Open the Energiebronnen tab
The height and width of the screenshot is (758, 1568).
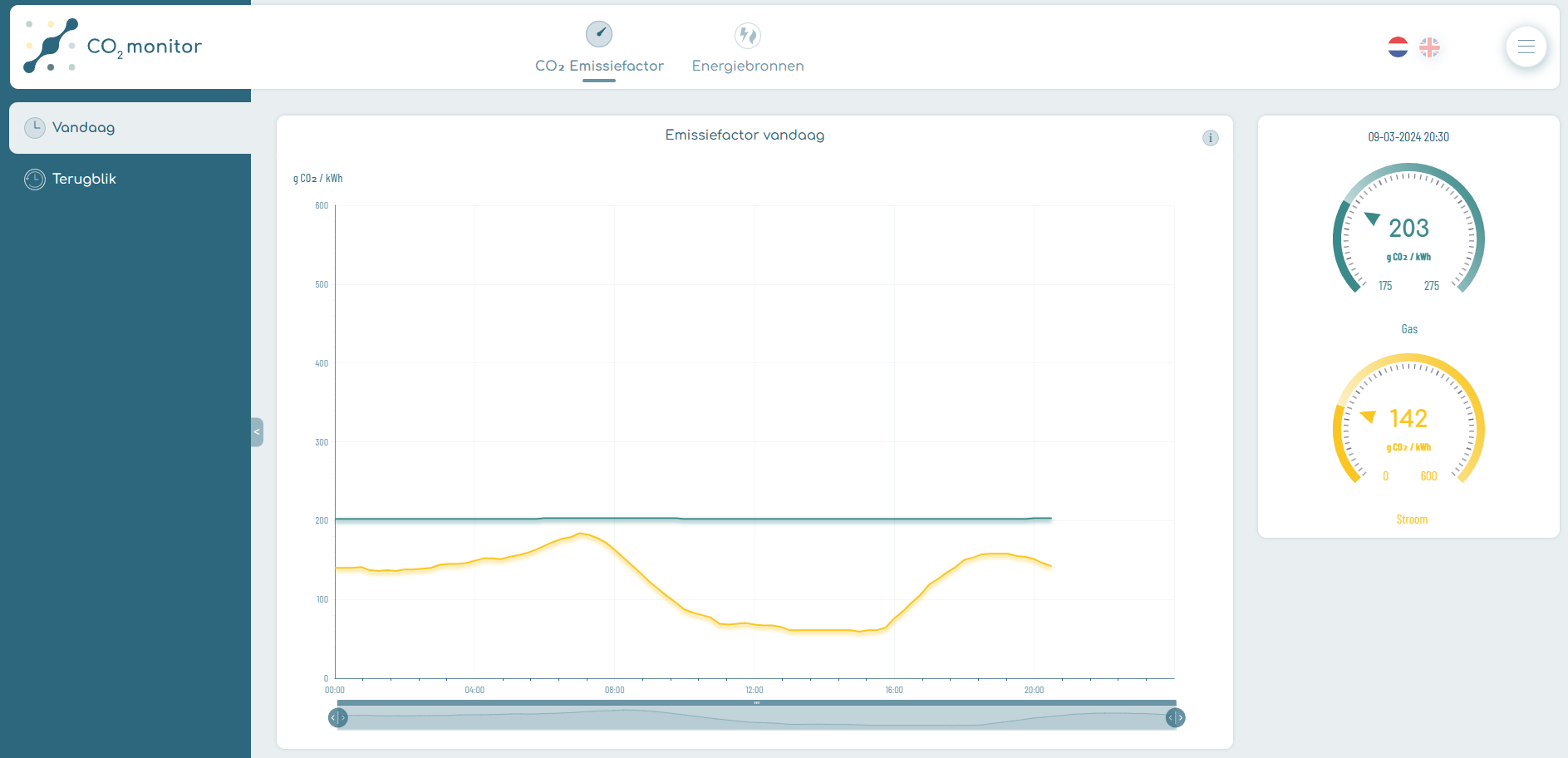[x=748, y=66]
